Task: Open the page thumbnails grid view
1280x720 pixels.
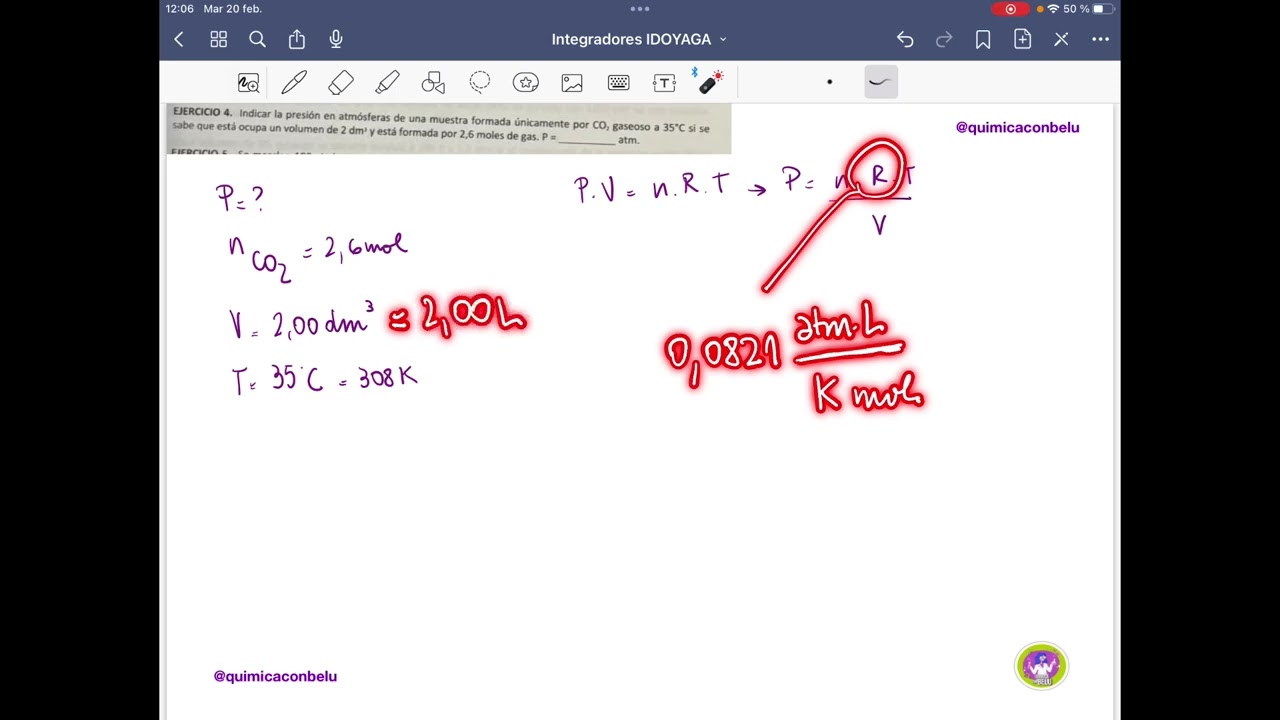Action: tap(218, 39)
